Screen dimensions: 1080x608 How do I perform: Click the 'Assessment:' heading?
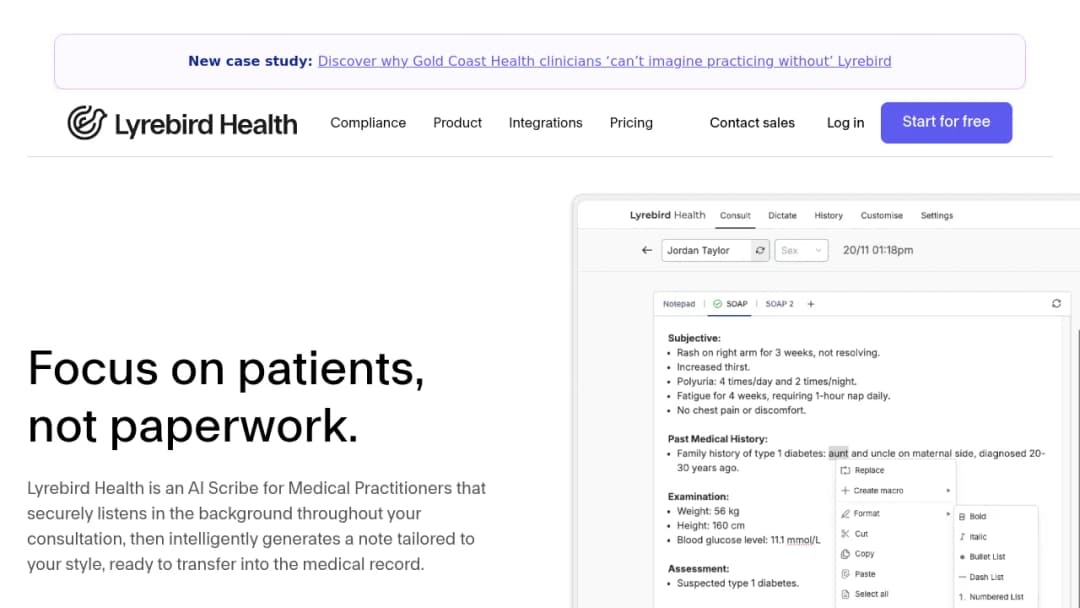pos(698,569)
